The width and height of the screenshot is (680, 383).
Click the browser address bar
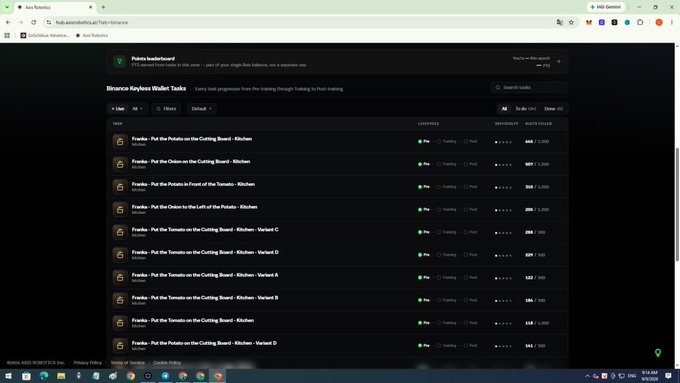pyautogui.click(x=299, y=22)
